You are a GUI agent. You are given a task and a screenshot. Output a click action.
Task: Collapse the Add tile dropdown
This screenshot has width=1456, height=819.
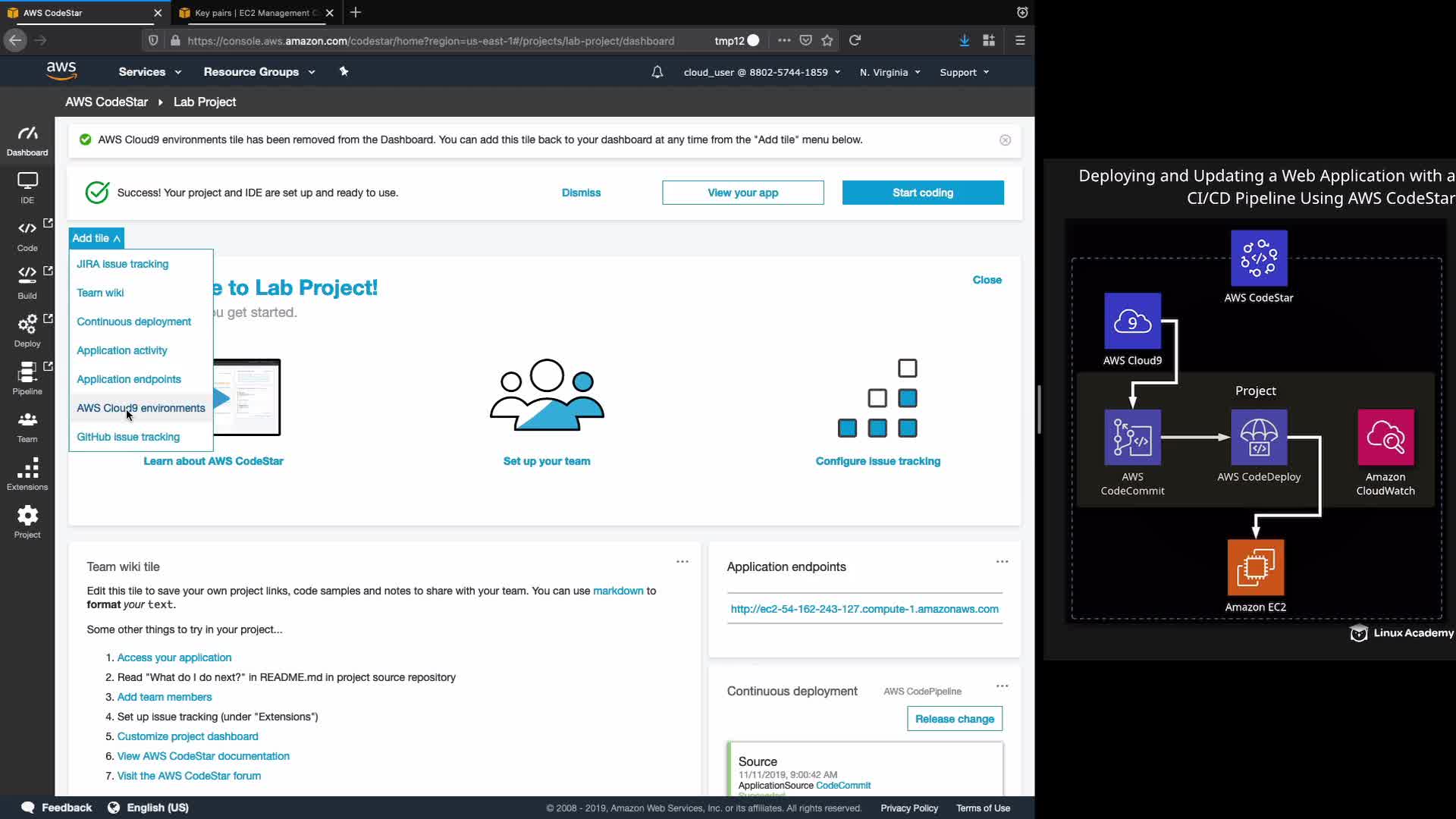pos(96,238)
